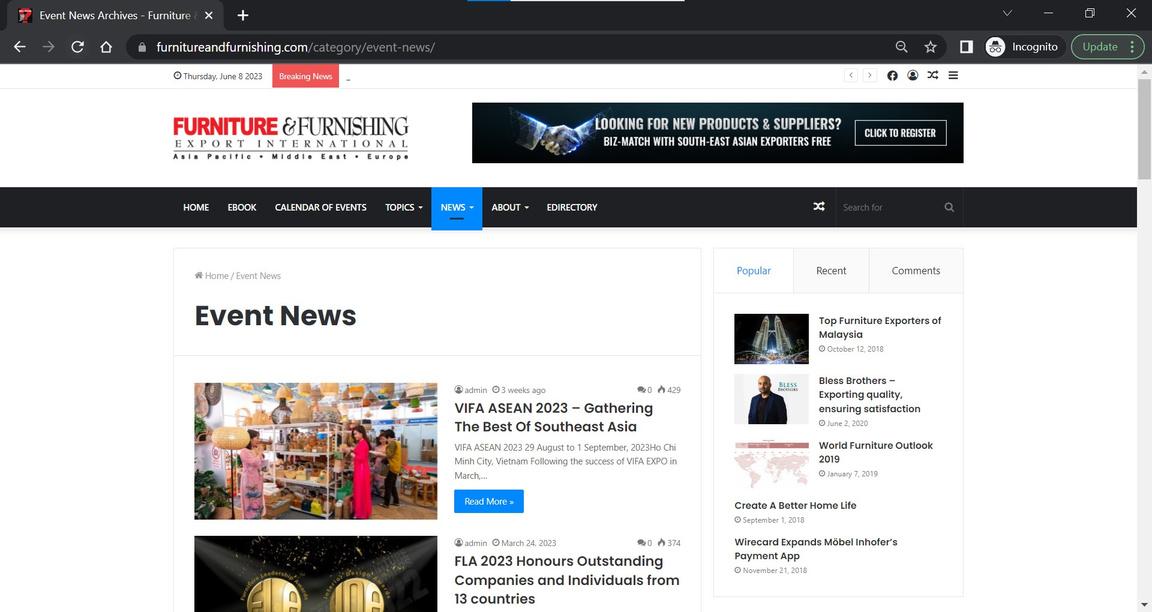This screenshot has width=1152, height=612.
Task: Click the navbar shuffle article icon
Action: 818,206
